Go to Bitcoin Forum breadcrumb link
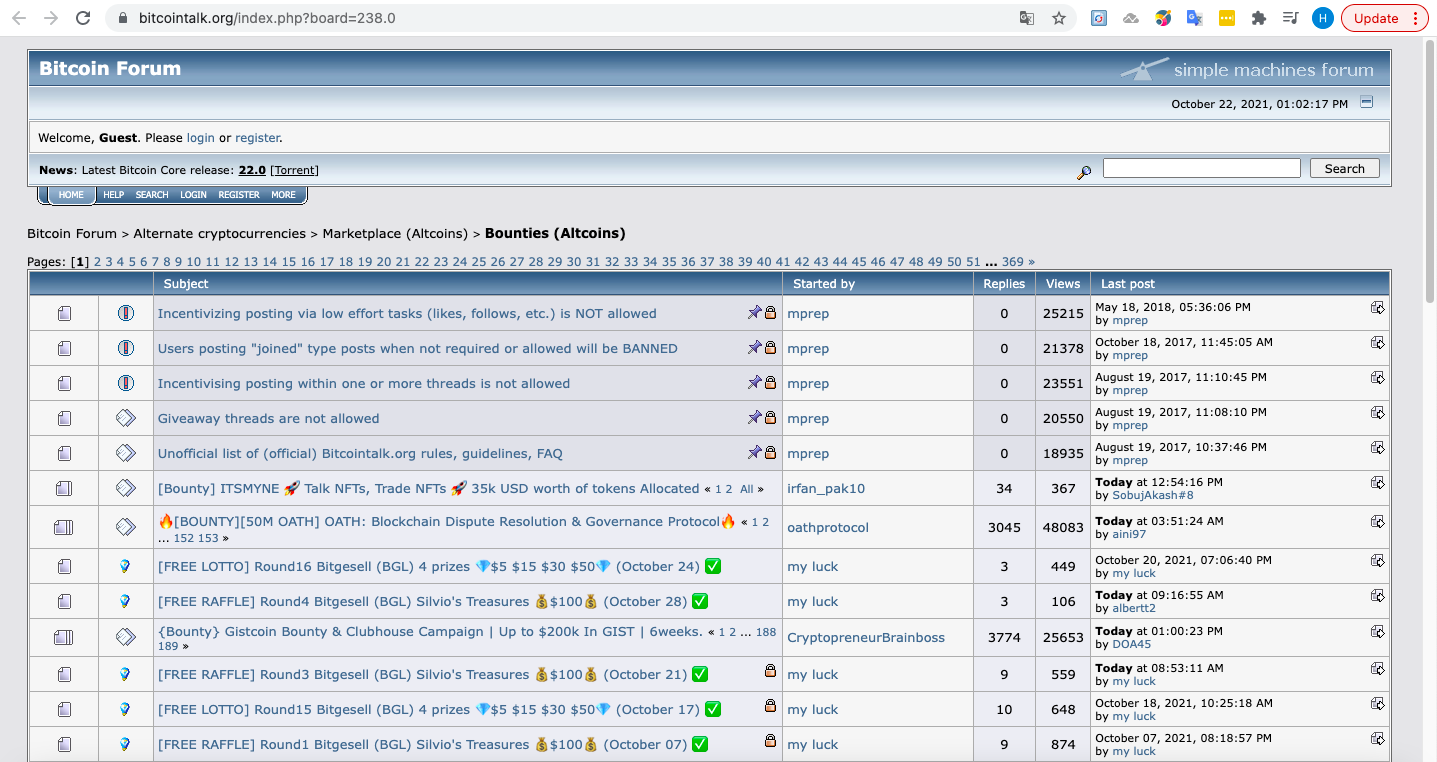Image resolution: width=1437 pixels, height=762 pixels. (x=72, y=233)
